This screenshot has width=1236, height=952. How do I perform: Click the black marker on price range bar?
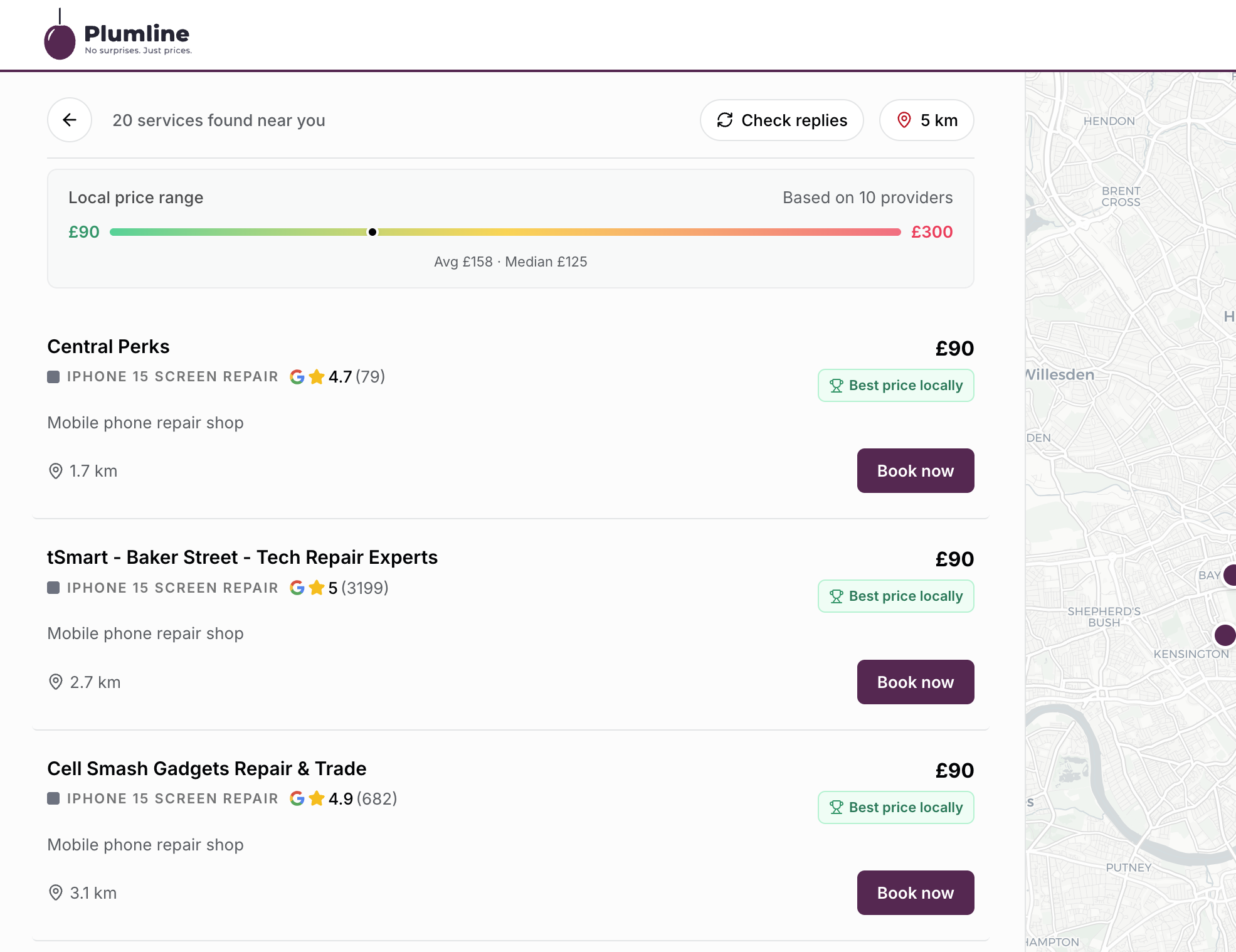point(372,232)
